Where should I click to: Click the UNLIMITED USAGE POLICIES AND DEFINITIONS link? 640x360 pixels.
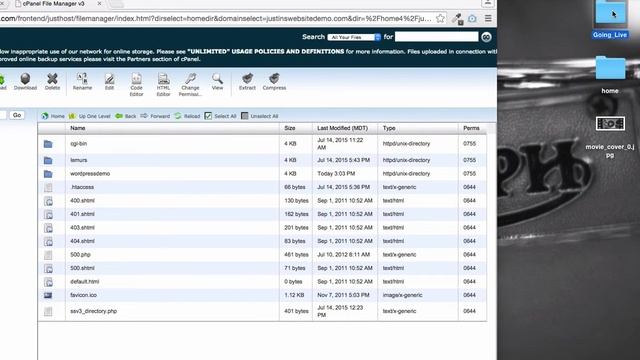tap(266, 51)
